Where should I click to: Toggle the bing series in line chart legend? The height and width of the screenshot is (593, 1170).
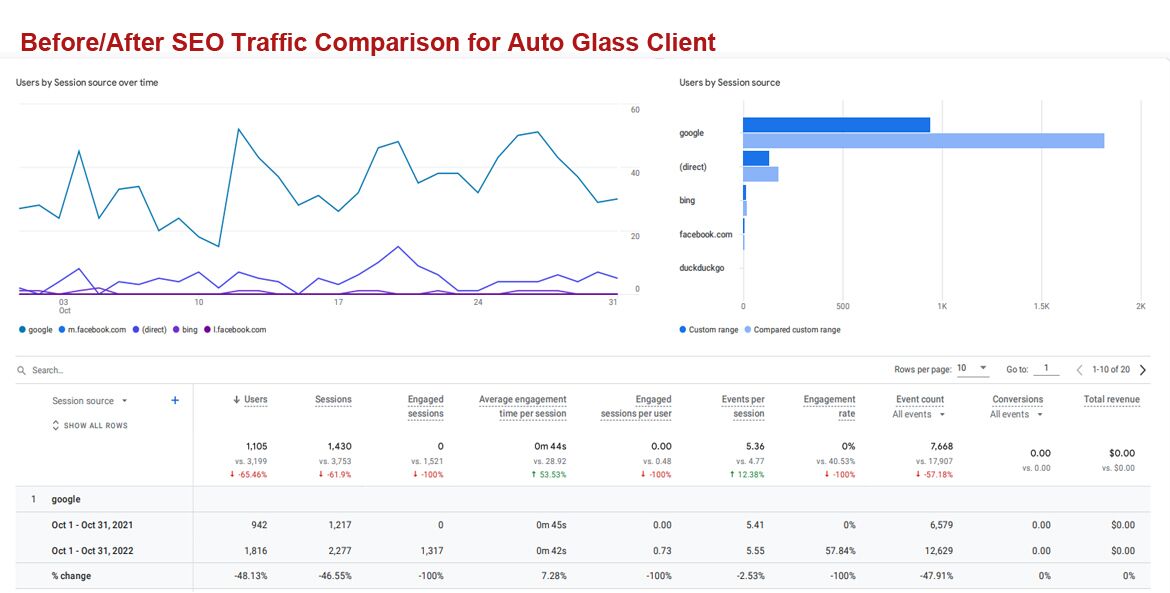(x=176, y=329)
